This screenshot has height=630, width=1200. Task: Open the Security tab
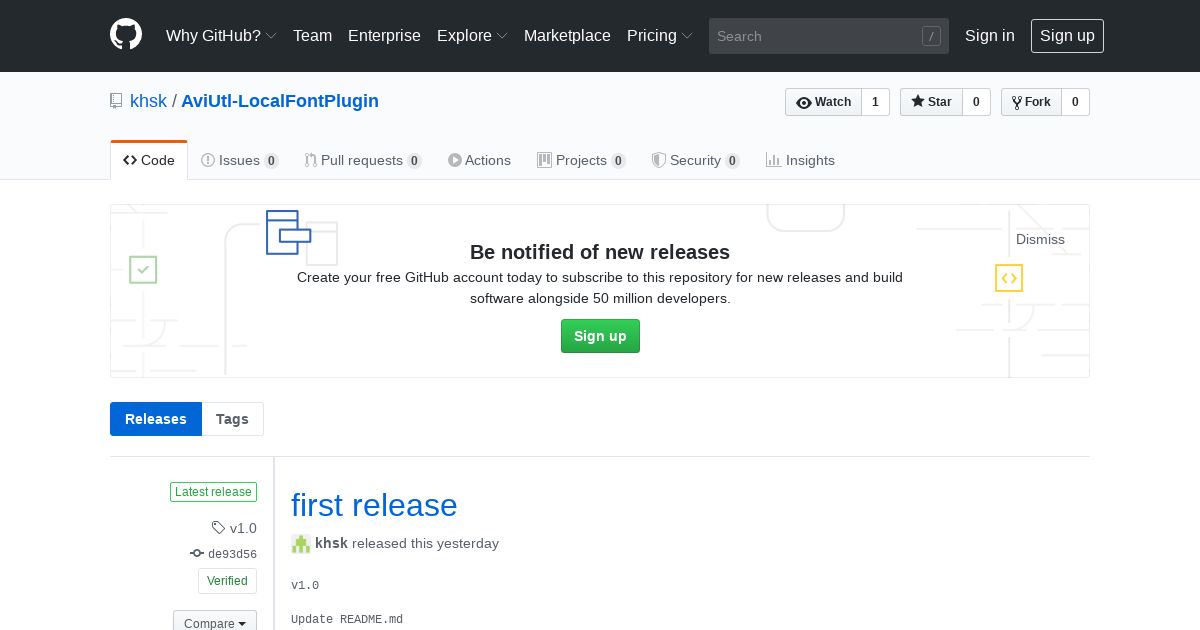(x=695, y=160)
